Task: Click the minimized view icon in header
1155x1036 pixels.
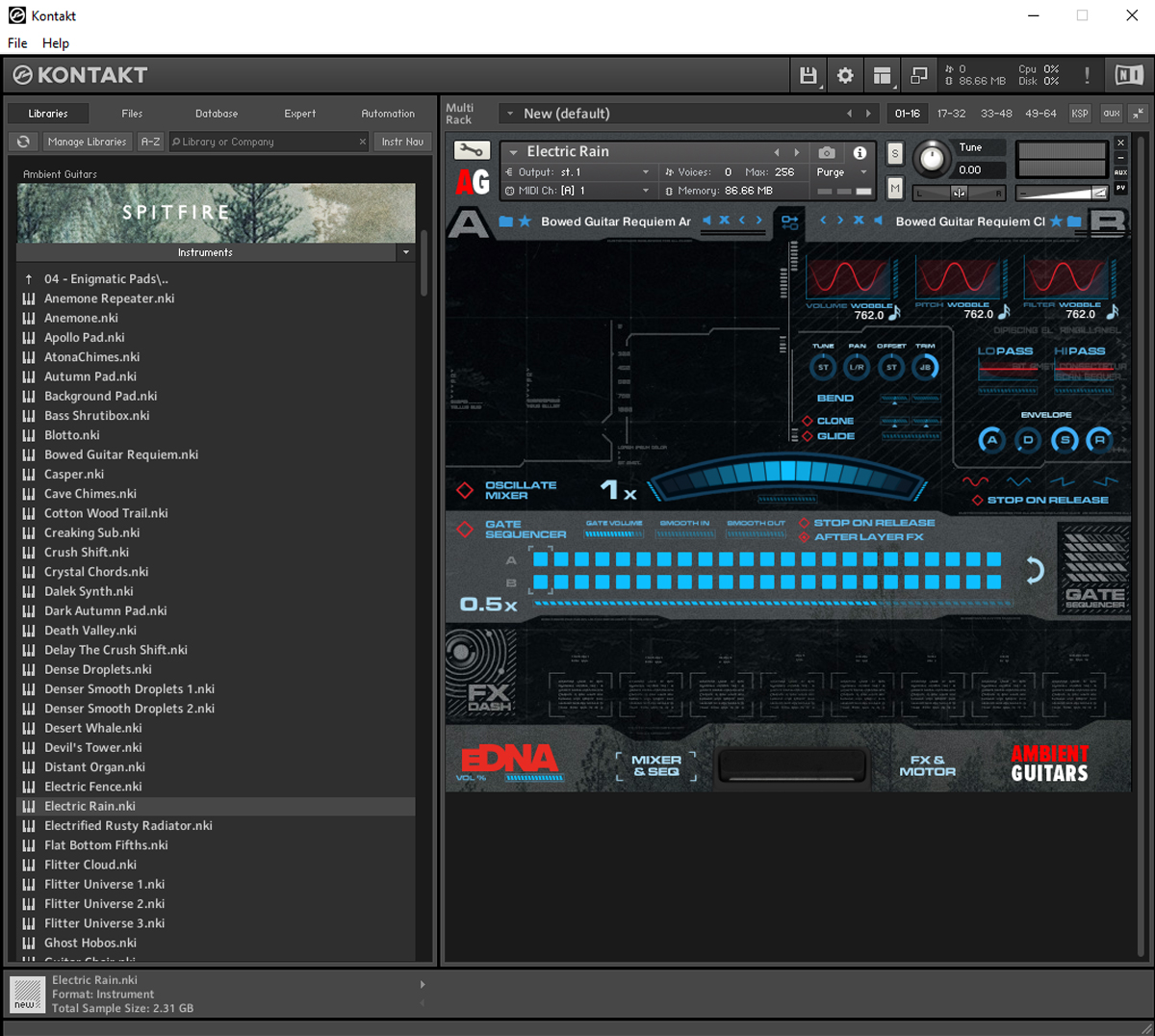Action: 918,75
